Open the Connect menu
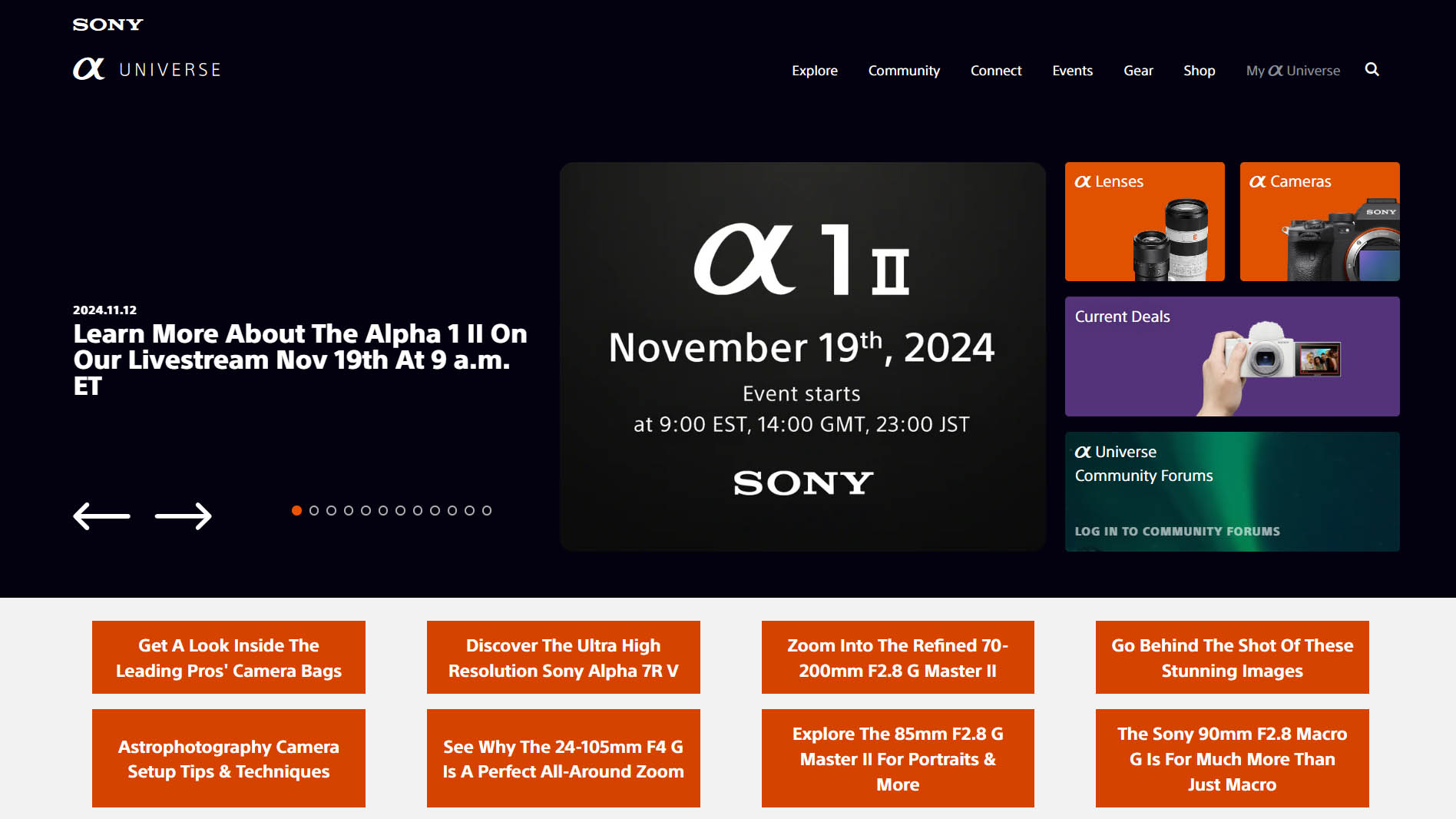1456x819 pixels. [x=996, y=71]
